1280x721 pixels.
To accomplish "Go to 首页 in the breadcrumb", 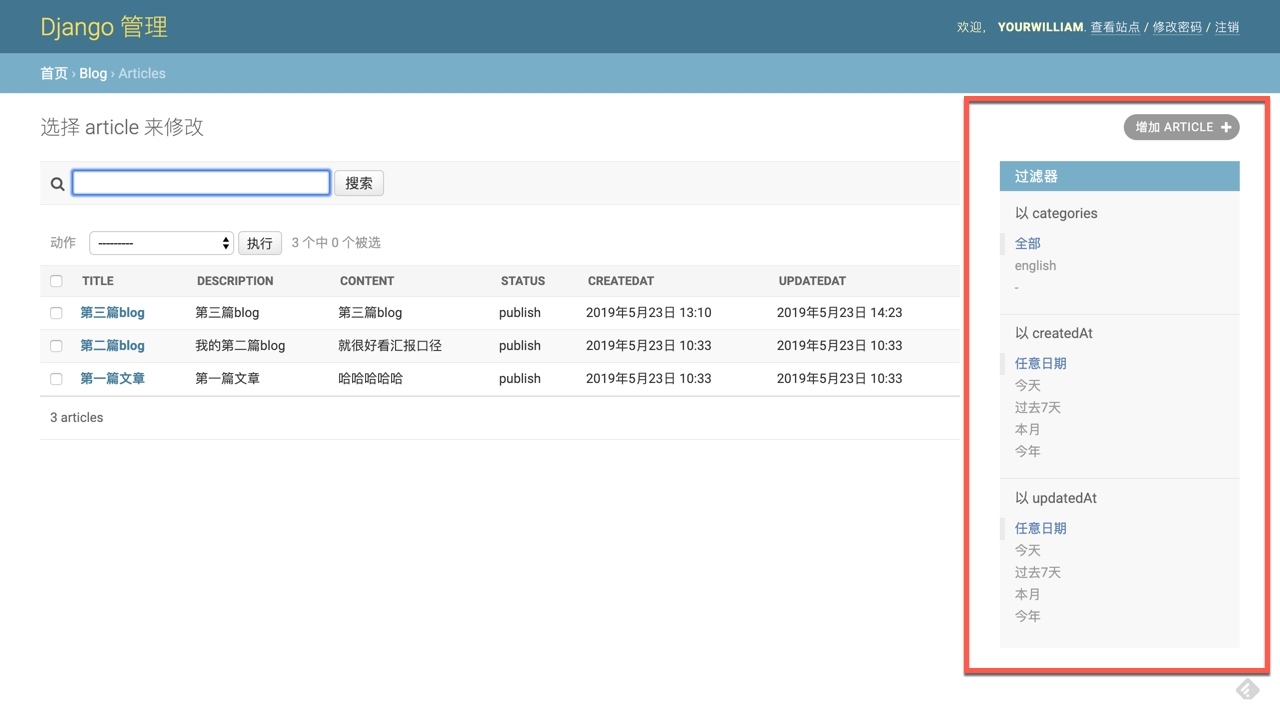I will [x=54, y=73].
